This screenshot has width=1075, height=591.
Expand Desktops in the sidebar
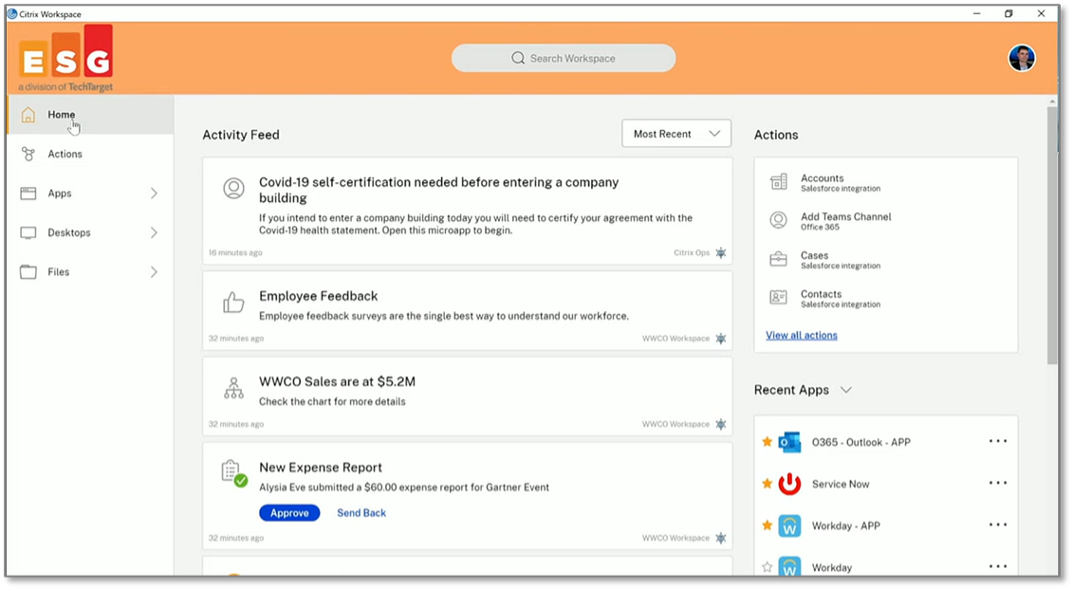(x=153, y=233)
